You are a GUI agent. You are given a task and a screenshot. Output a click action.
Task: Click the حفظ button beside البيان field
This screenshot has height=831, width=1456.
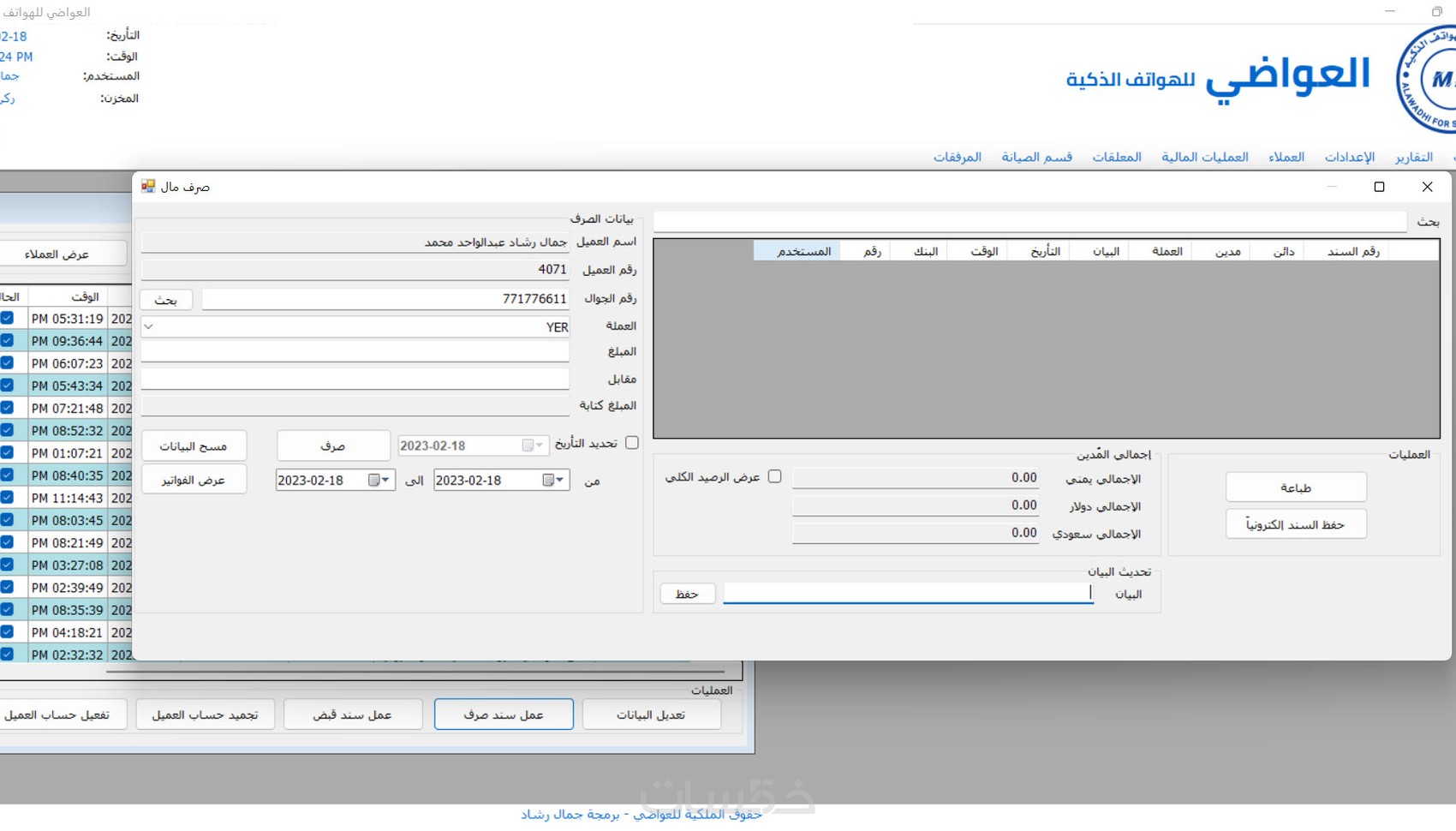pyautogui.click(x=688, y=594)
